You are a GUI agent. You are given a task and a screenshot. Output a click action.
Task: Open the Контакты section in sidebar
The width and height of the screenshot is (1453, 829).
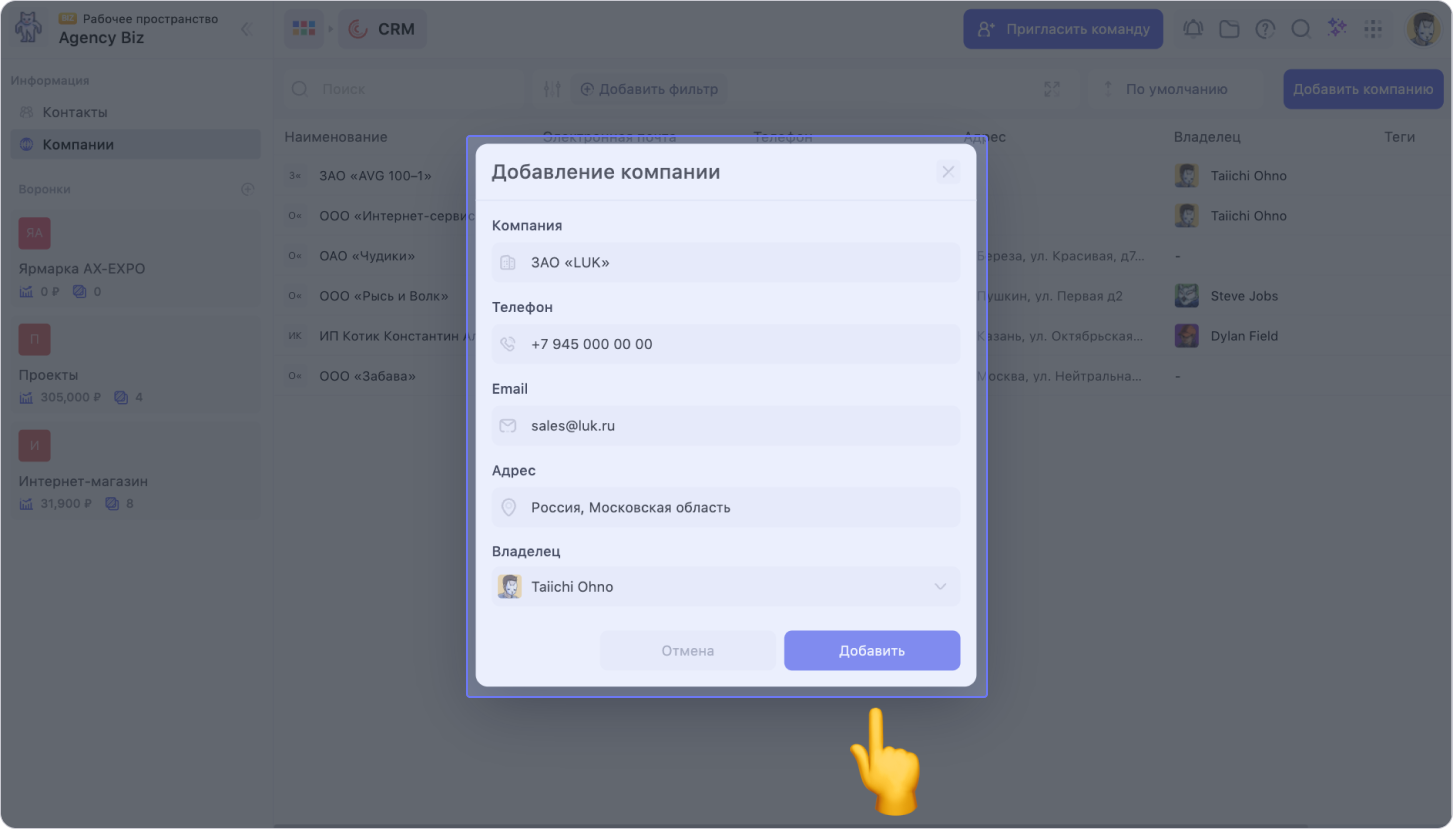75,112
